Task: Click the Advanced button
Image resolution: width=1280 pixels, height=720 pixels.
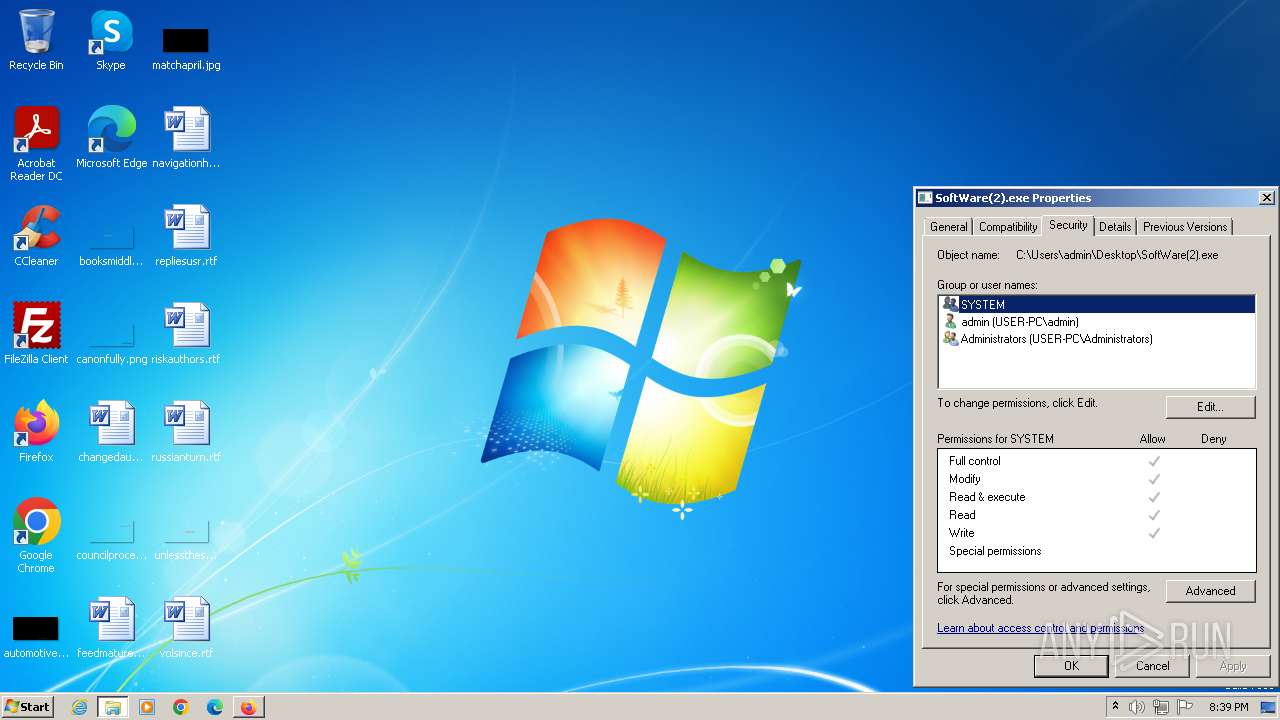Action: click(1210, 591)
